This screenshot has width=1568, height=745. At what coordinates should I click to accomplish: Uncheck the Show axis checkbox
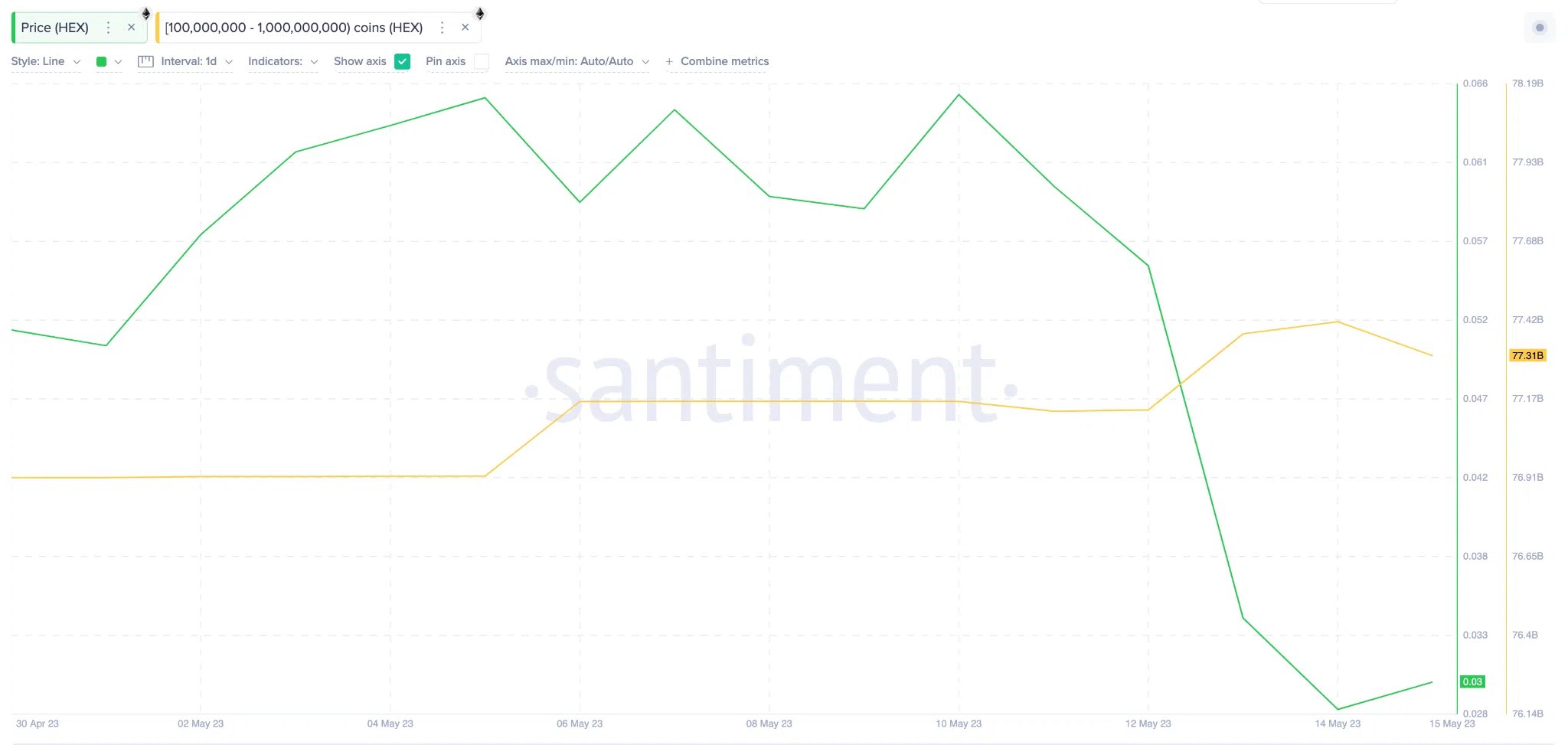(403, 61)
